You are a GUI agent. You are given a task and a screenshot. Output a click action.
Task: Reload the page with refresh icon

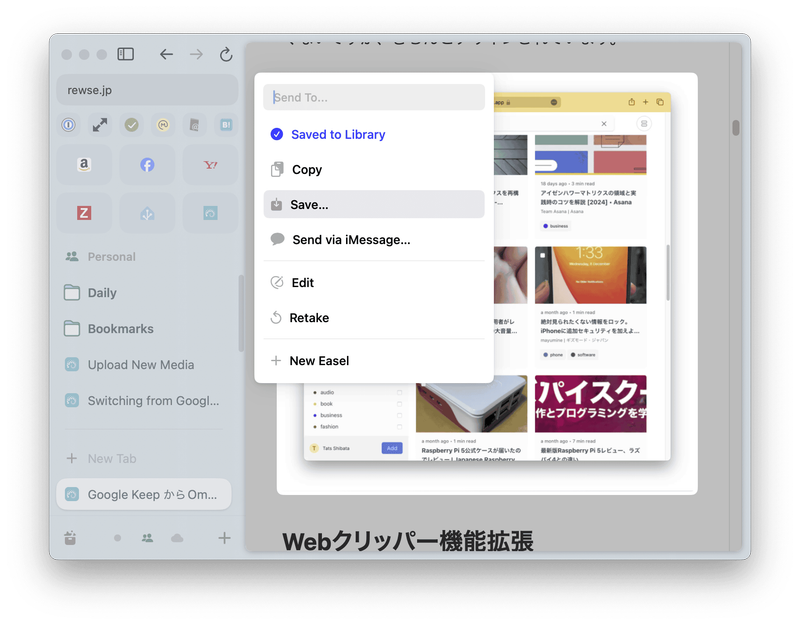tap(226, 54)
